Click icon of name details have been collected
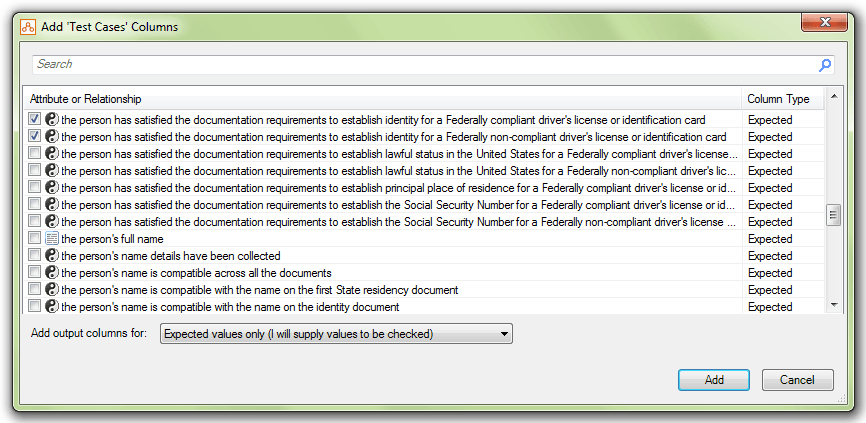 (52, 256)
